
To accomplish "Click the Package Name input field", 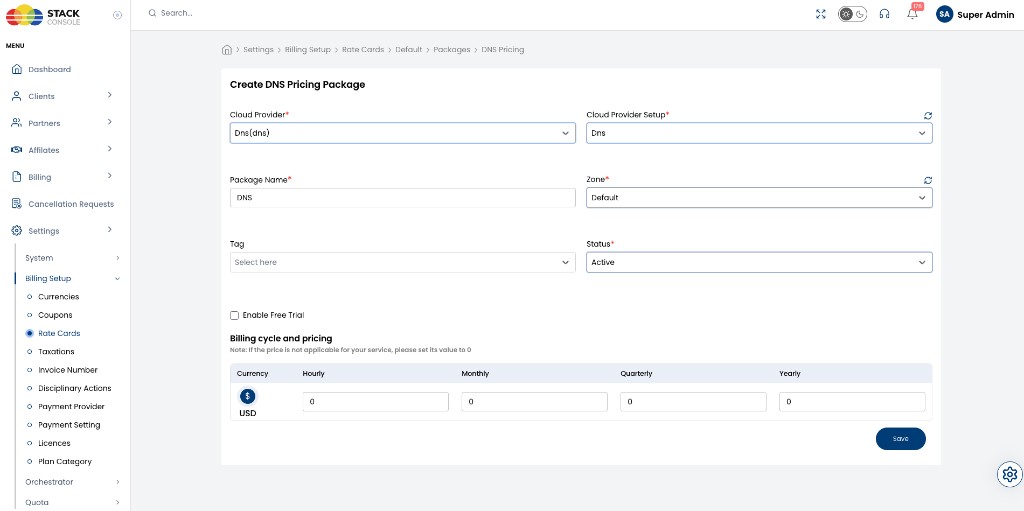I will (402, 197).
